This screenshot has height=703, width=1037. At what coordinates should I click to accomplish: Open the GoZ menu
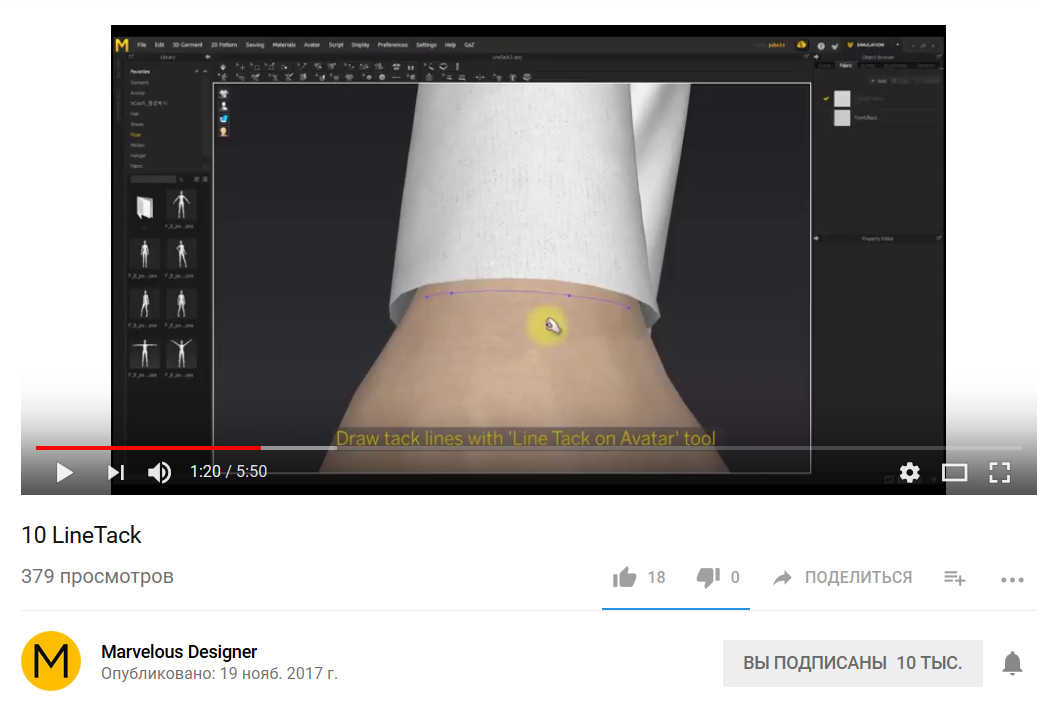(x=469, y=45)
